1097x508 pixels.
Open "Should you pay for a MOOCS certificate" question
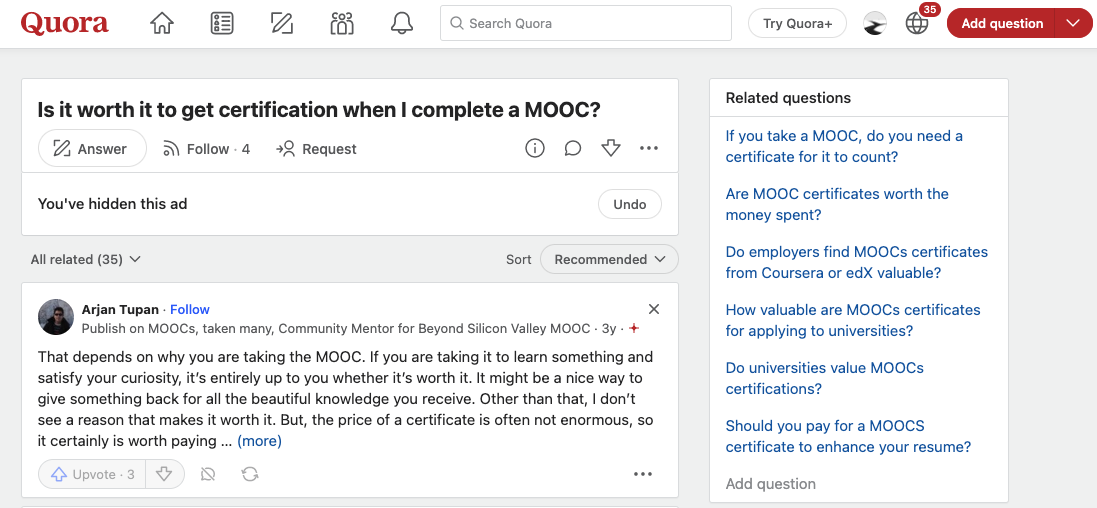coord(848,436)
